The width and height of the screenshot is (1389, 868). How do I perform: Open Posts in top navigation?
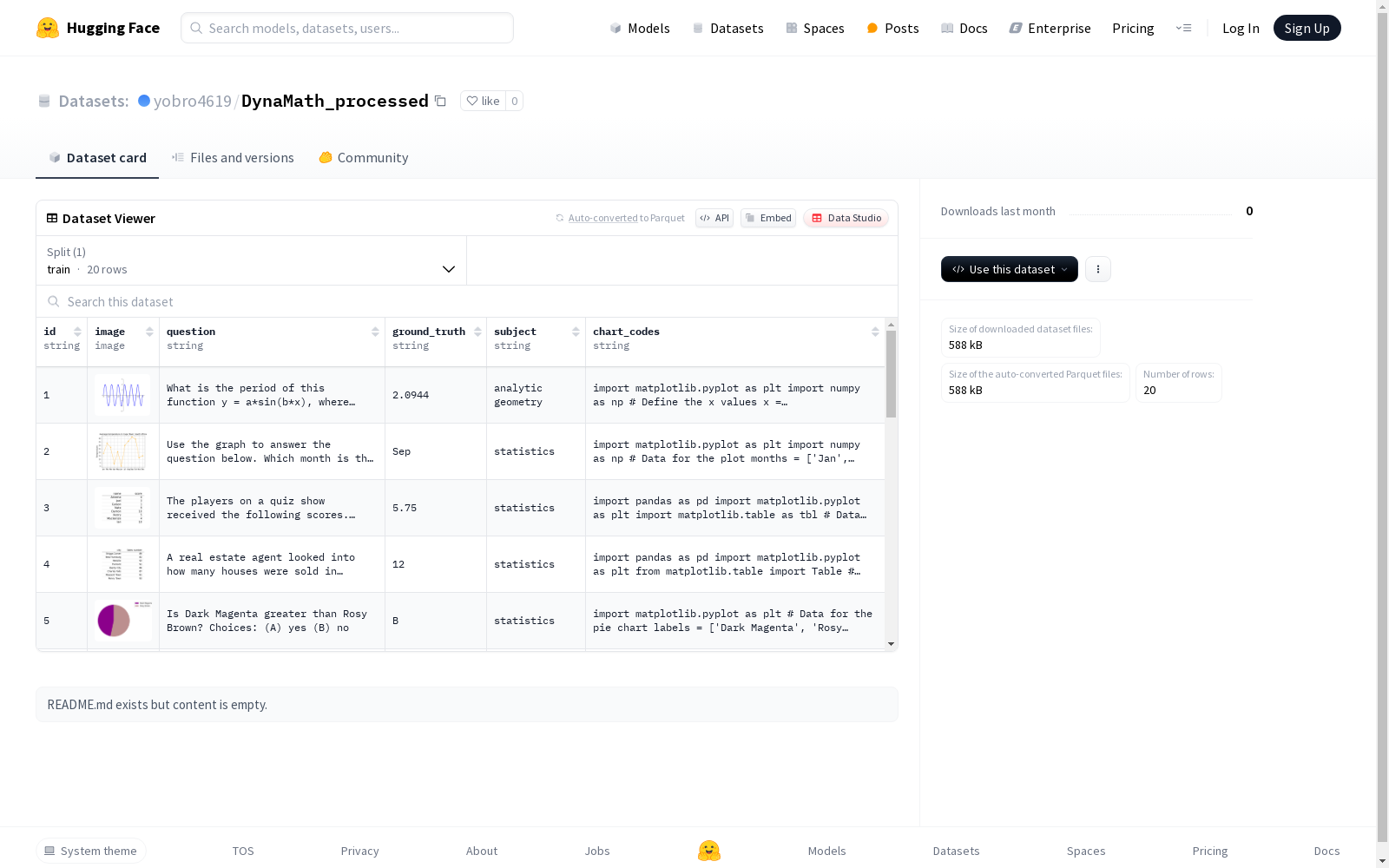[x=893, y=28]
